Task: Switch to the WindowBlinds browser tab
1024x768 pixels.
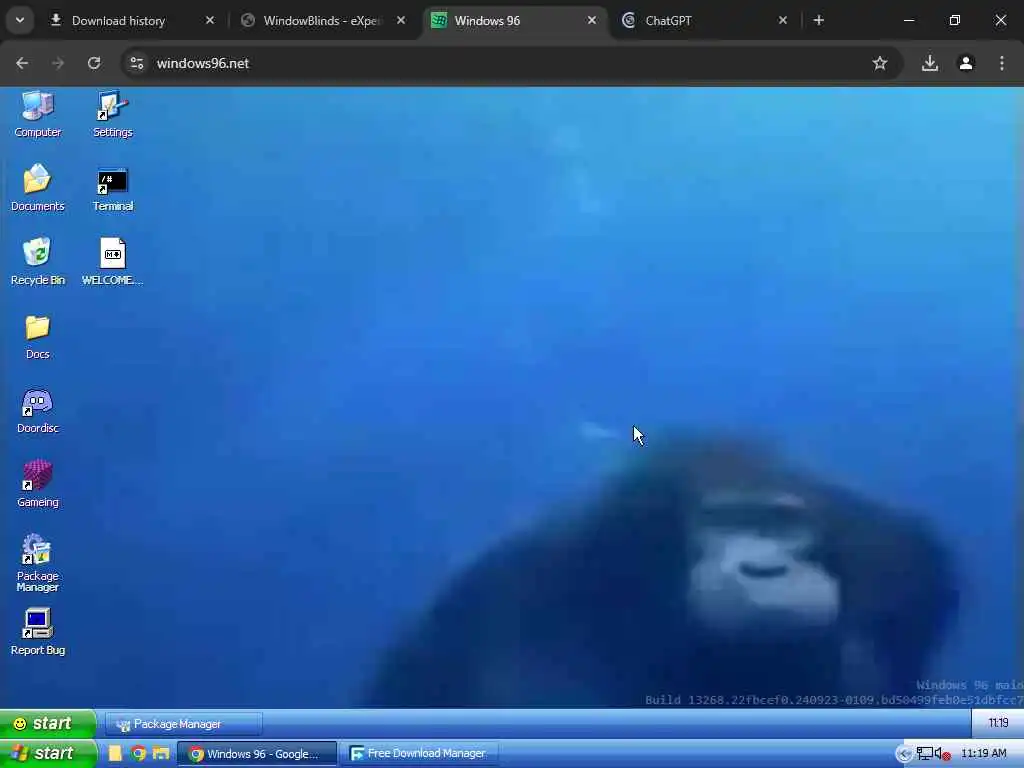Action: 321,21
